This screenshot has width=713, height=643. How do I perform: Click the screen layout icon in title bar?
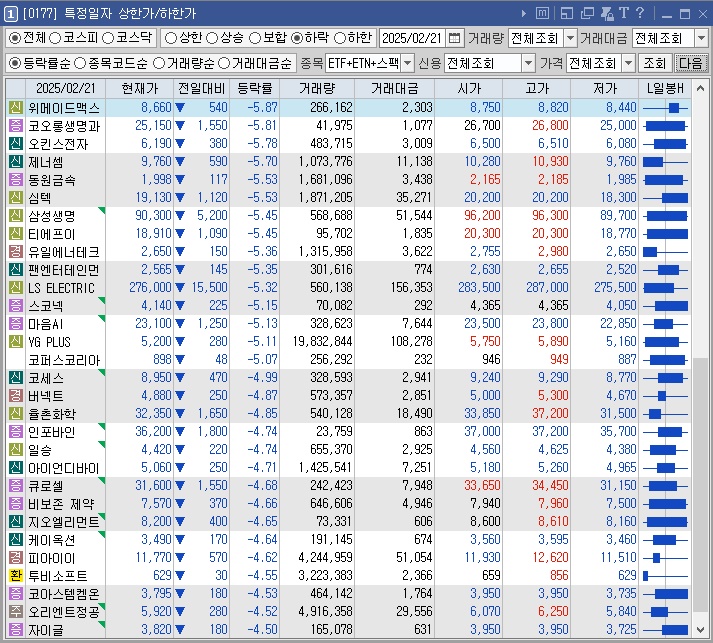pos(567,13)
